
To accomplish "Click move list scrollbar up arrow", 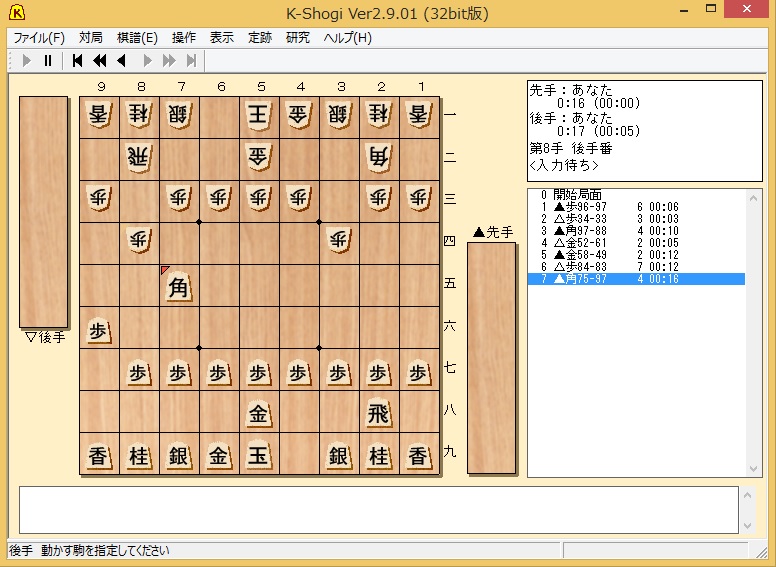I will click(x=753, y=198).
